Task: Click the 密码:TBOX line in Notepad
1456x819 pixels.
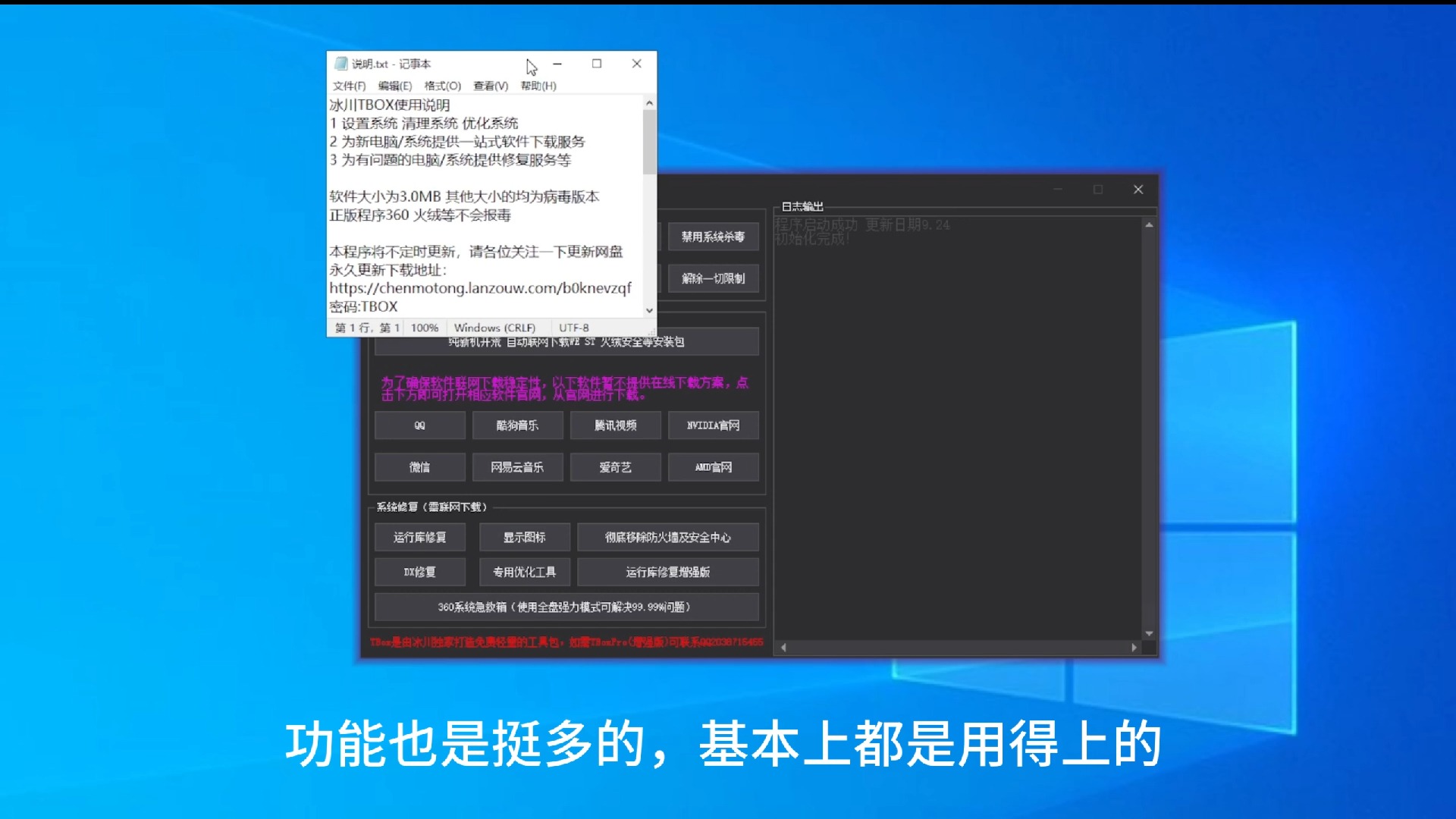Action: (363, 306)
